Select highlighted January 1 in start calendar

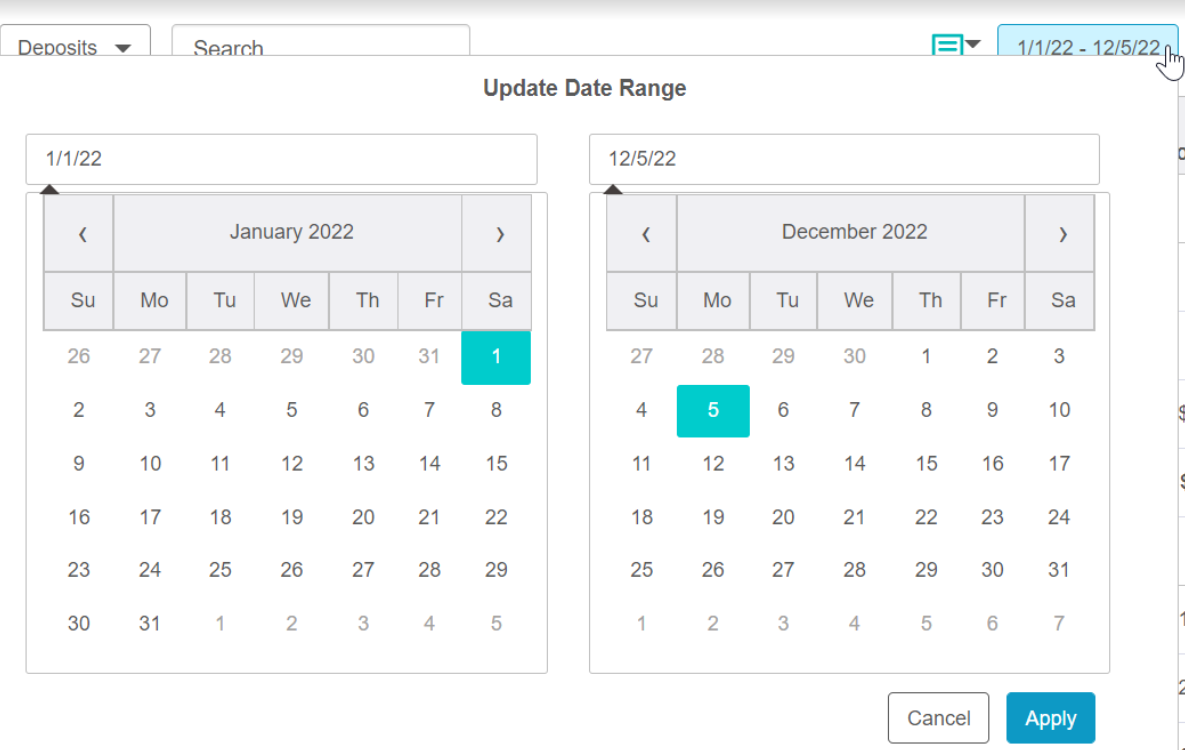tap(496, 357)
